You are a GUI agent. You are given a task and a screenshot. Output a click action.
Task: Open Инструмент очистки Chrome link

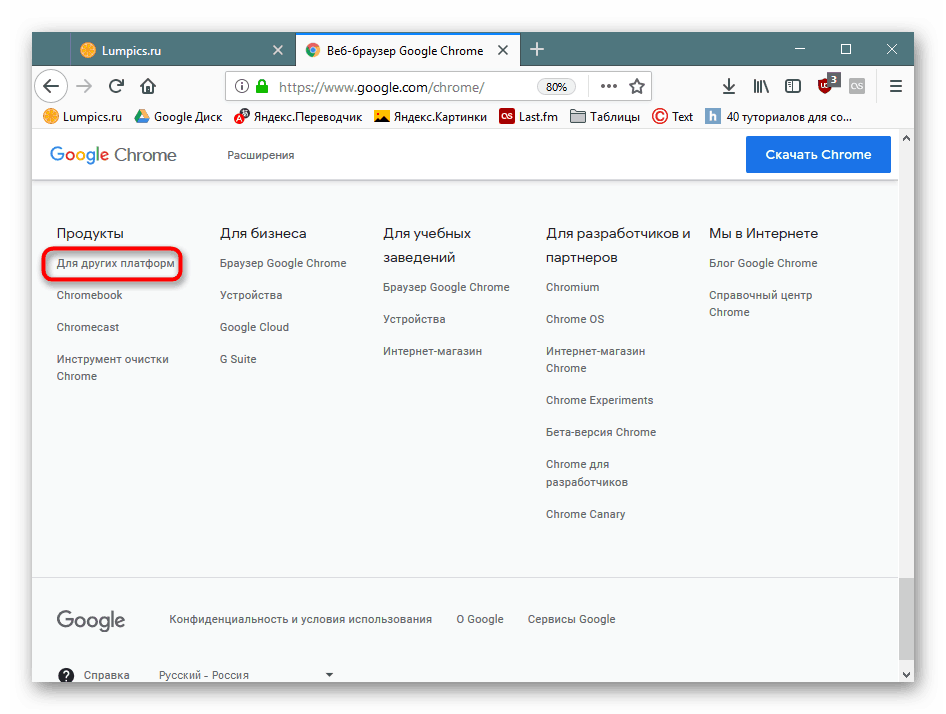click(112, 368)
